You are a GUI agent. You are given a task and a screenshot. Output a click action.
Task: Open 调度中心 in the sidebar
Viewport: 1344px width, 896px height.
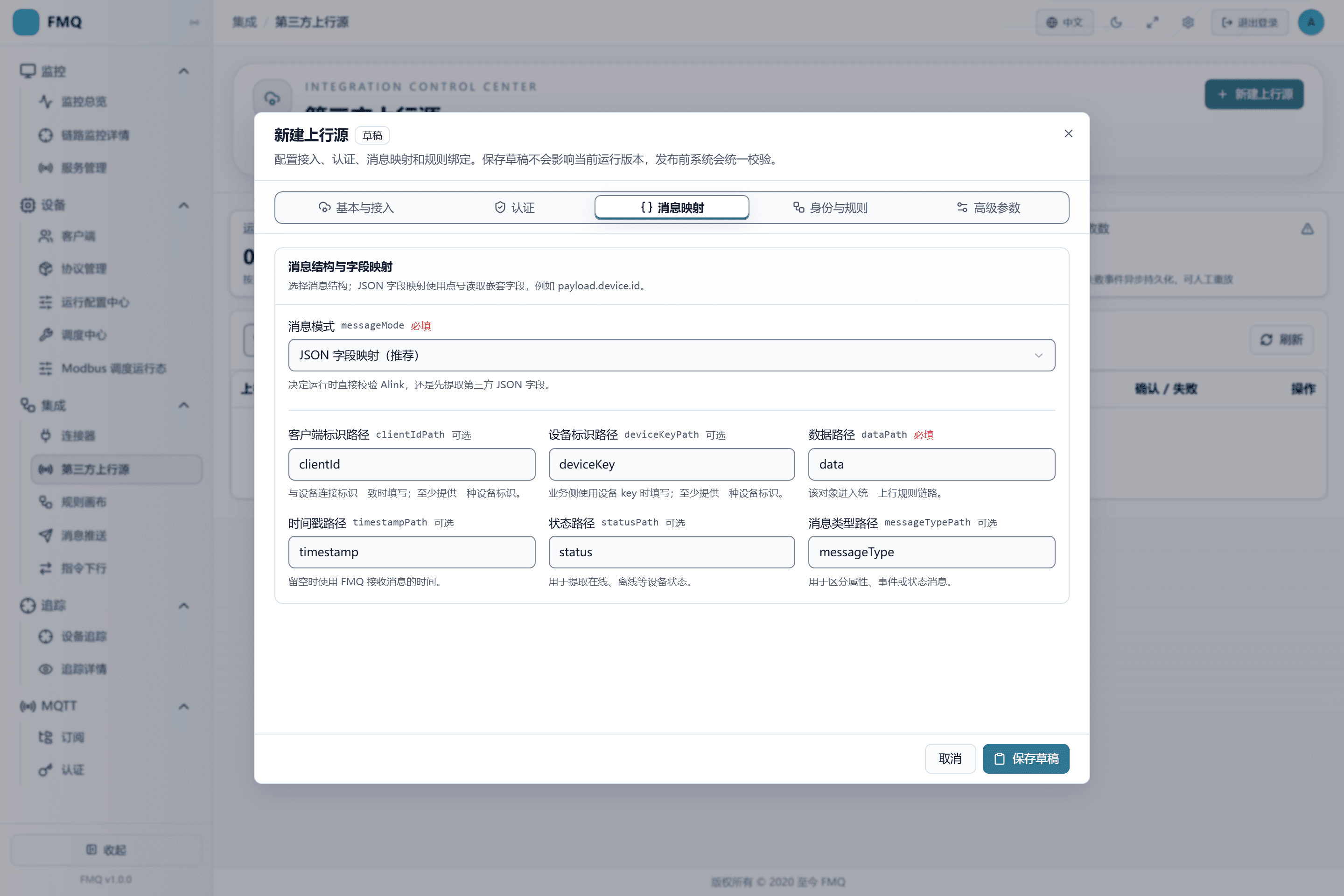click(116, 335)
